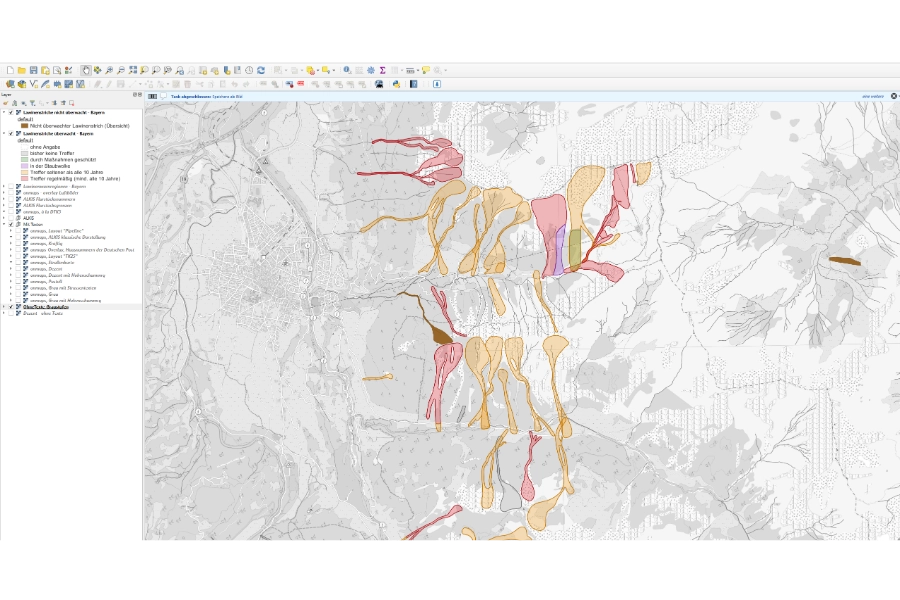Select the Measure ruler tool
This screenshot has width=900, height=600.
pos(410,70)
